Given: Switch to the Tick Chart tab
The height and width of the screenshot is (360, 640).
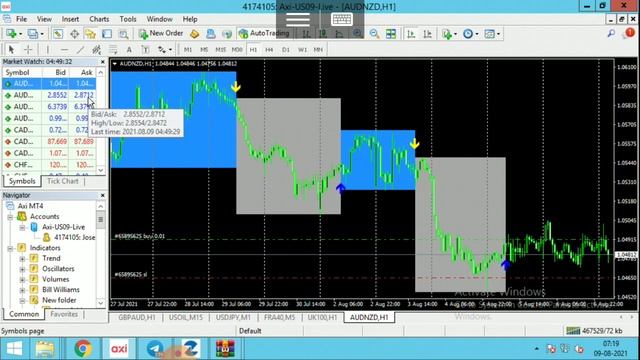Looking at the screenshot, I should tap(62, 181).
